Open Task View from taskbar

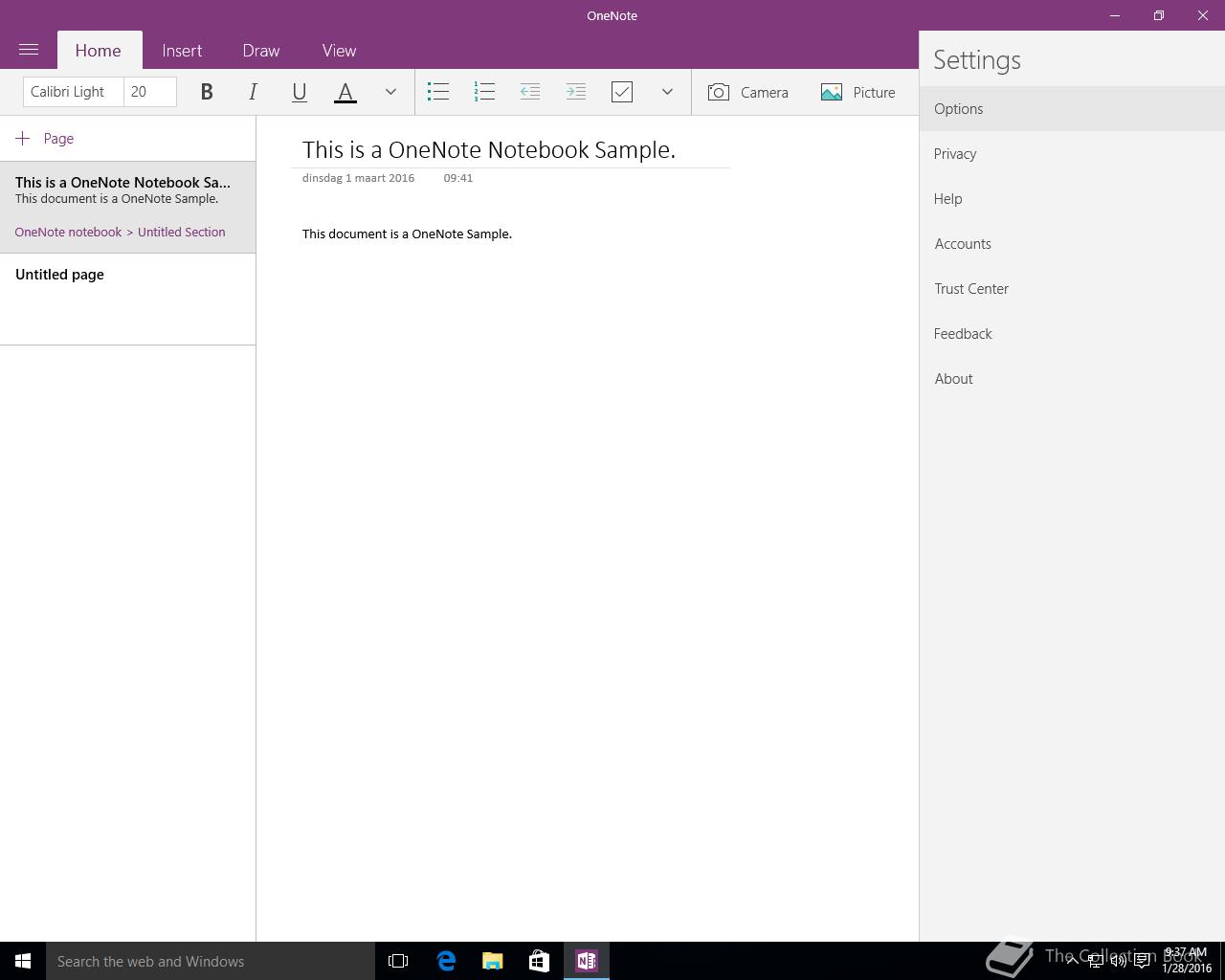(x=398, y=961)
